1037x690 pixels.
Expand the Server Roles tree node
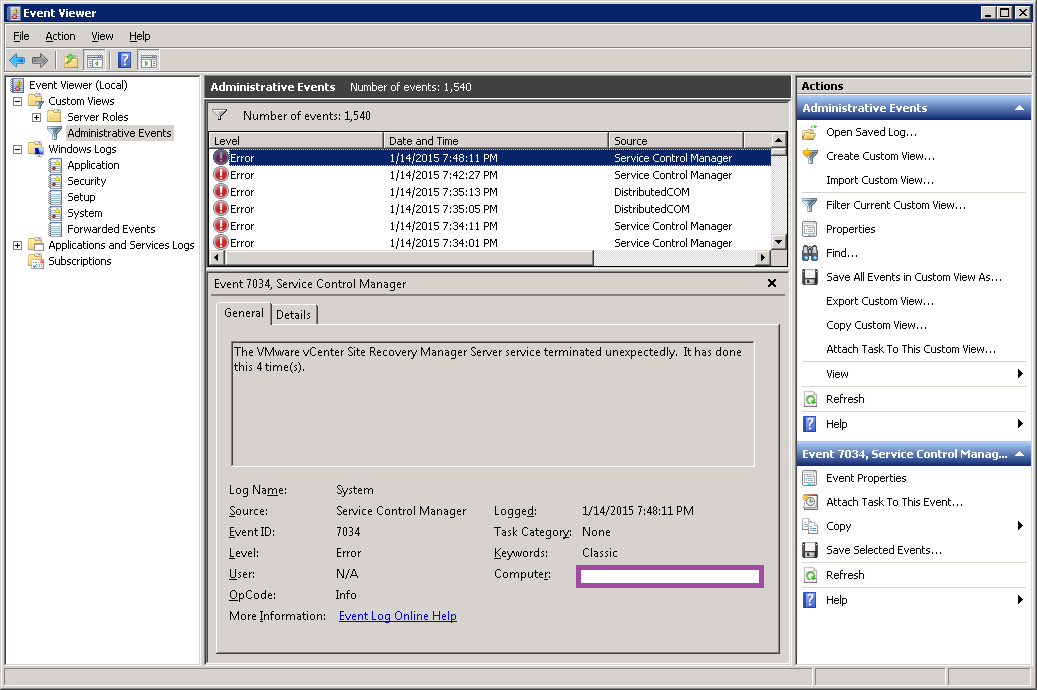[36, 117]
